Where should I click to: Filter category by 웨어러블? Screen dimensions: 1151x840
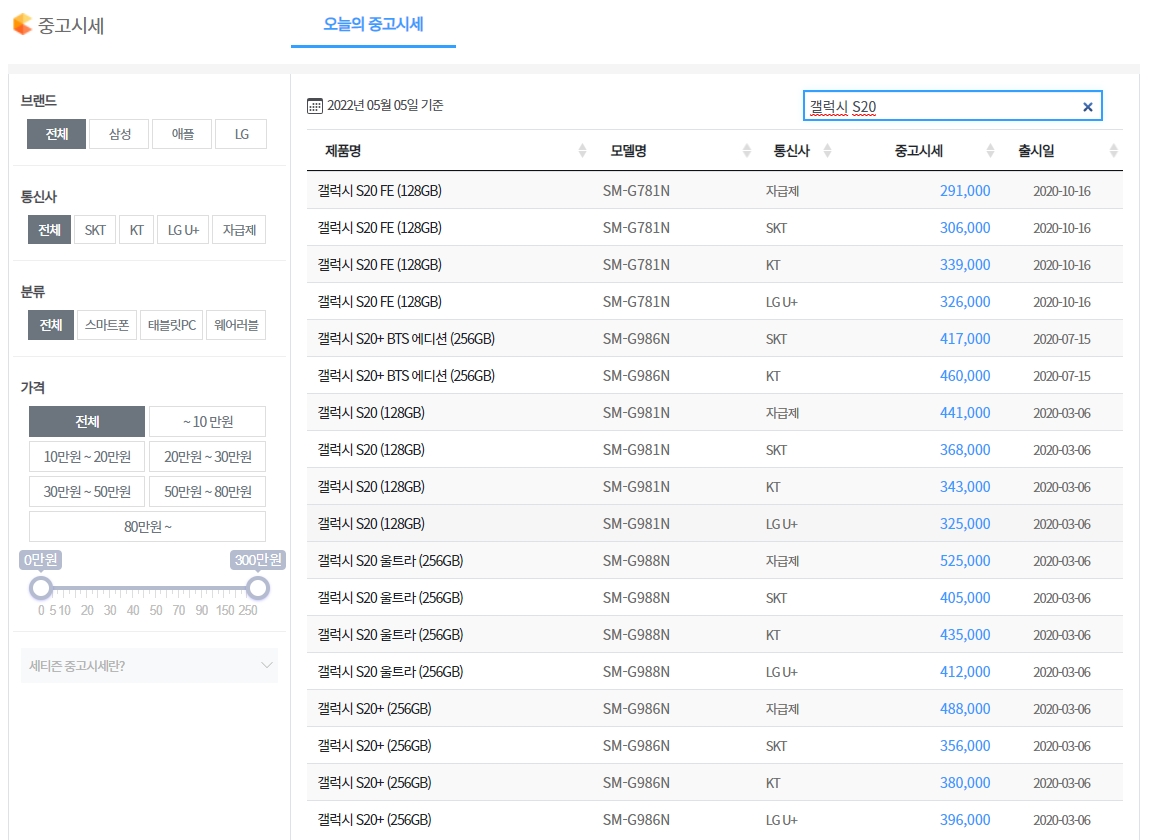pos(236,325)
